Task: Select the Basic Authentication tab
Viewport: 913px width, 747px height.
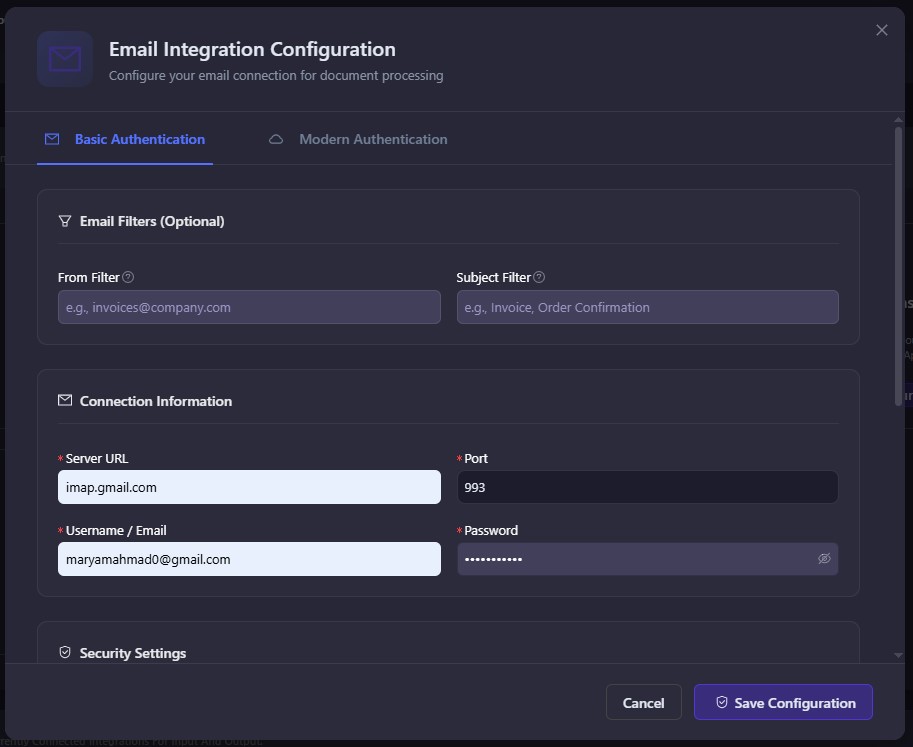Action: click(139, 139)
